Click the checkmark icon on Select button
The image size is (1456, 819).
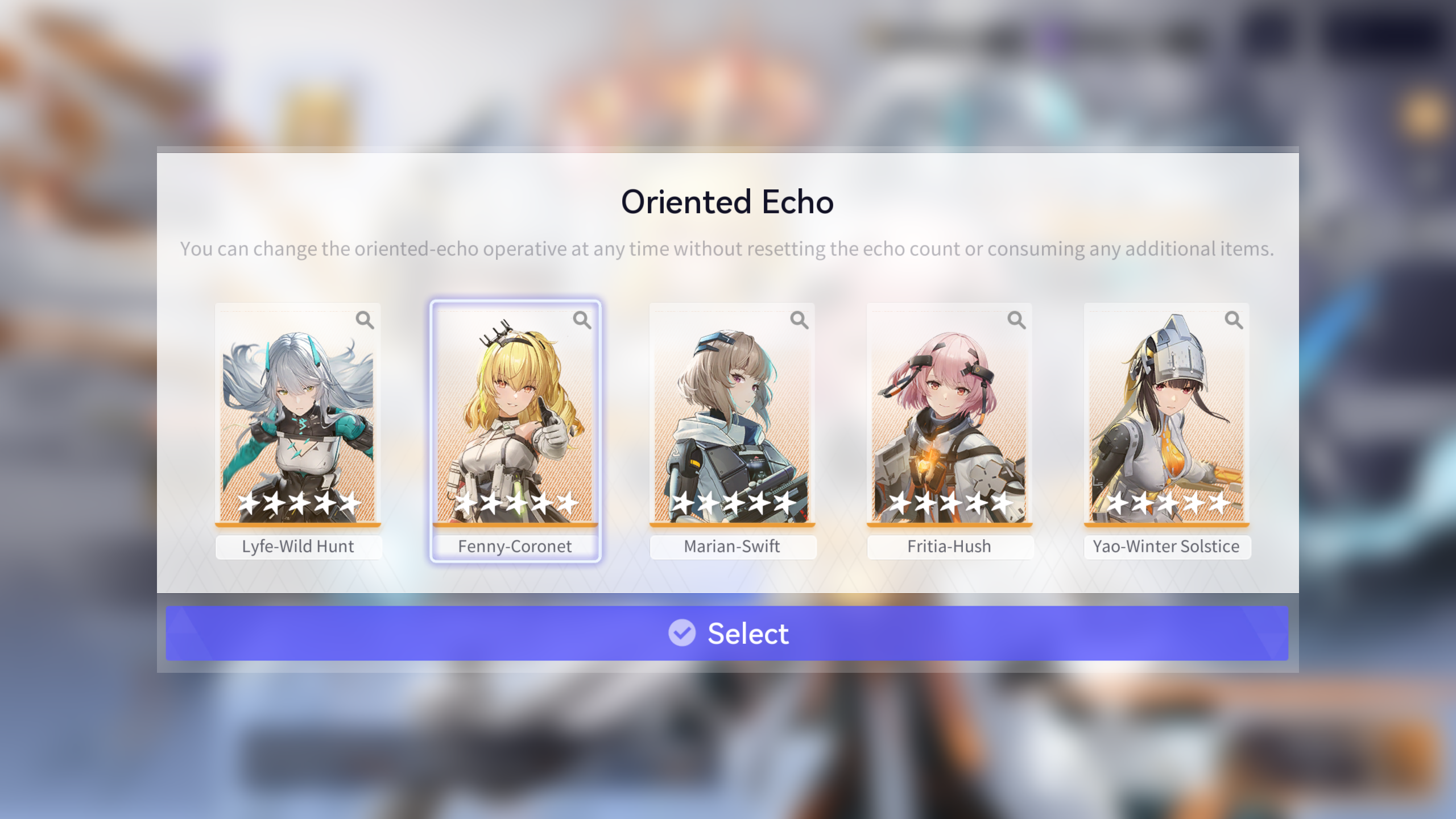click(682, 633)
